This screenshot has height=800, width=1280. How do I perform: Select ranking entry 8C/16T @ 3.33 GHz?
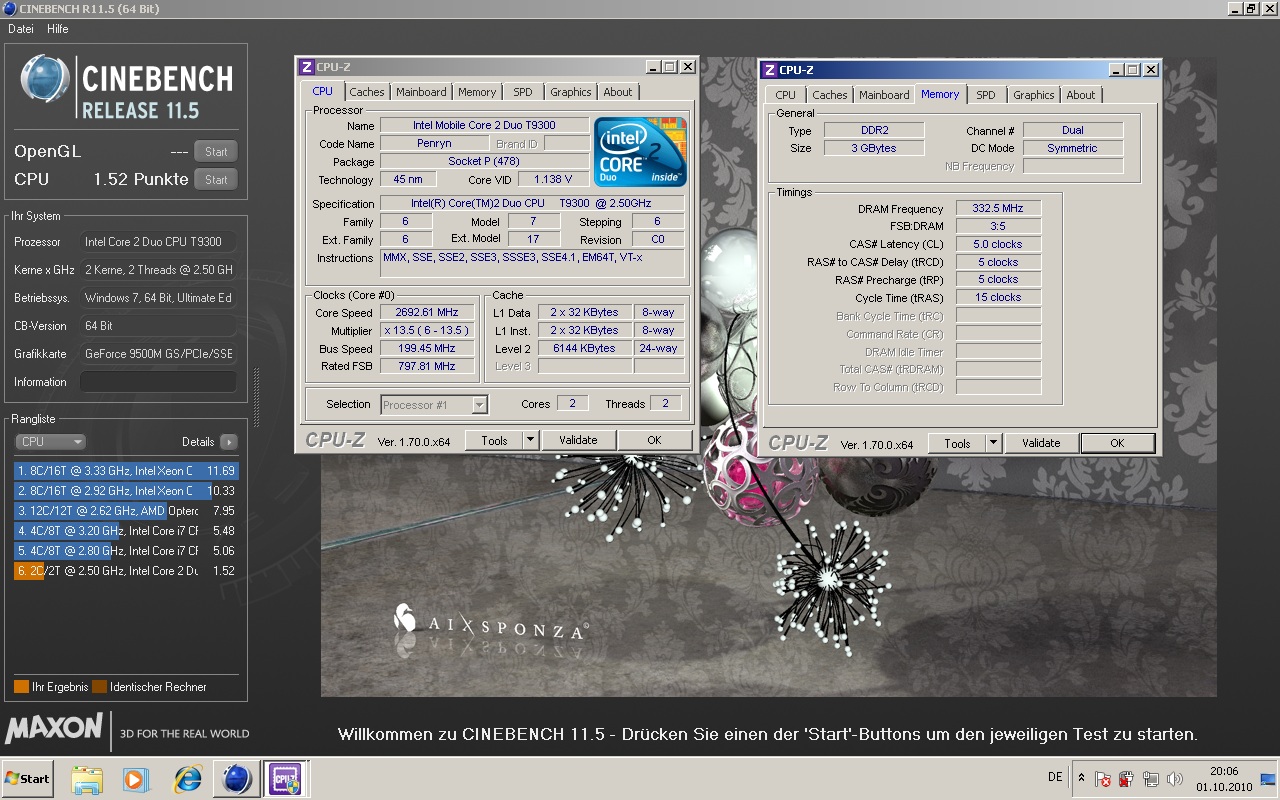[x=126, y=470]
